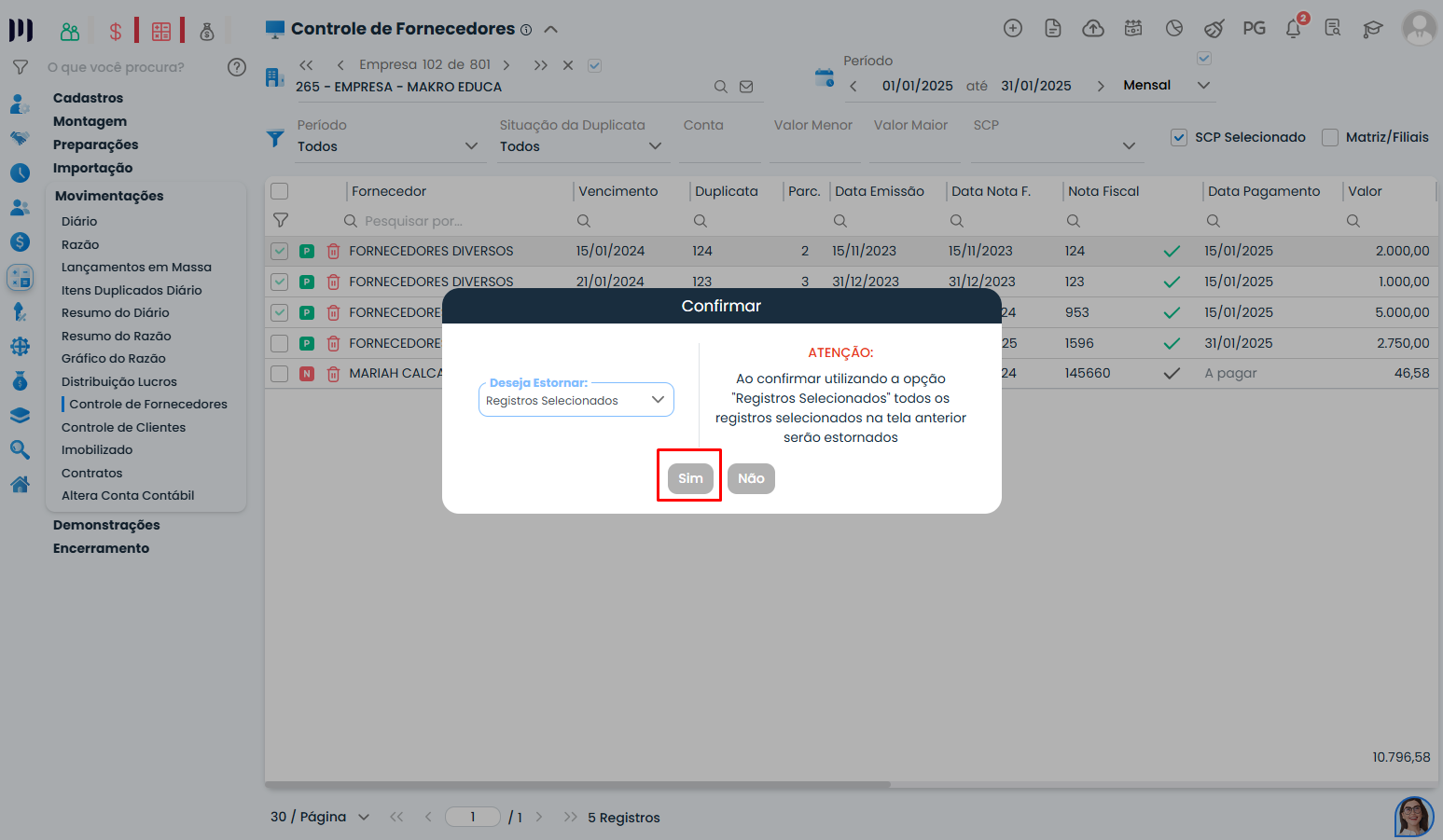Click the calendar icon beside Período
1443x840 pixels.
[x=824, y=78]
